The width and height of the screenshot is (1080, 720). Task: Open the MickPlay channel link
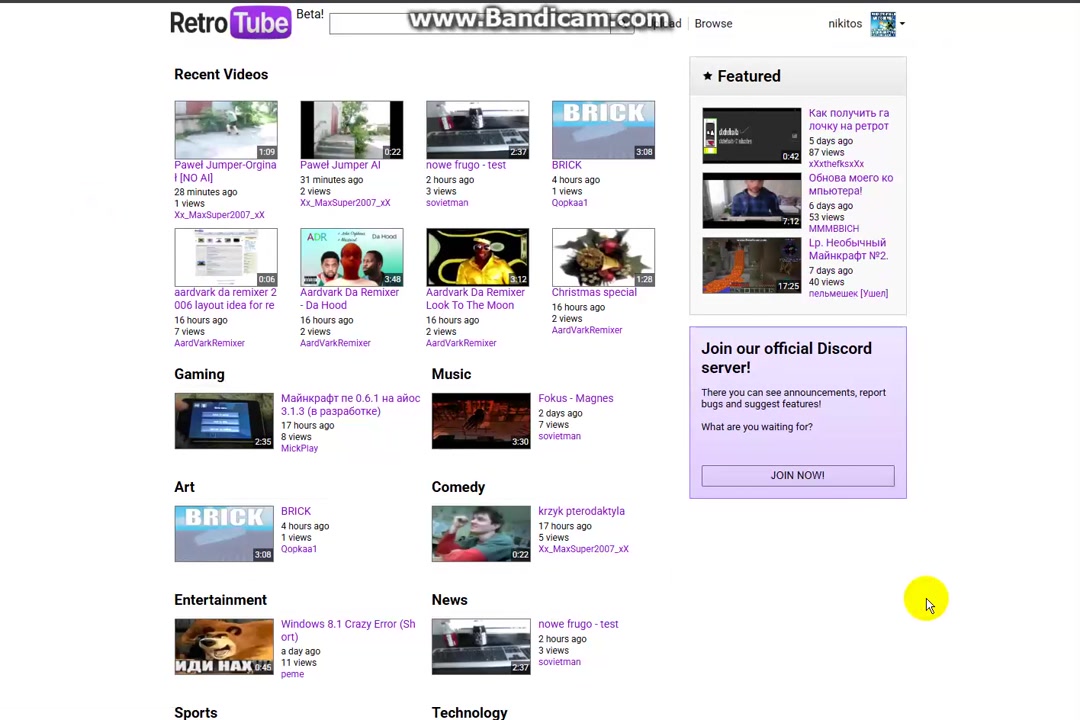pyautogui.click(x=299, y=449)
